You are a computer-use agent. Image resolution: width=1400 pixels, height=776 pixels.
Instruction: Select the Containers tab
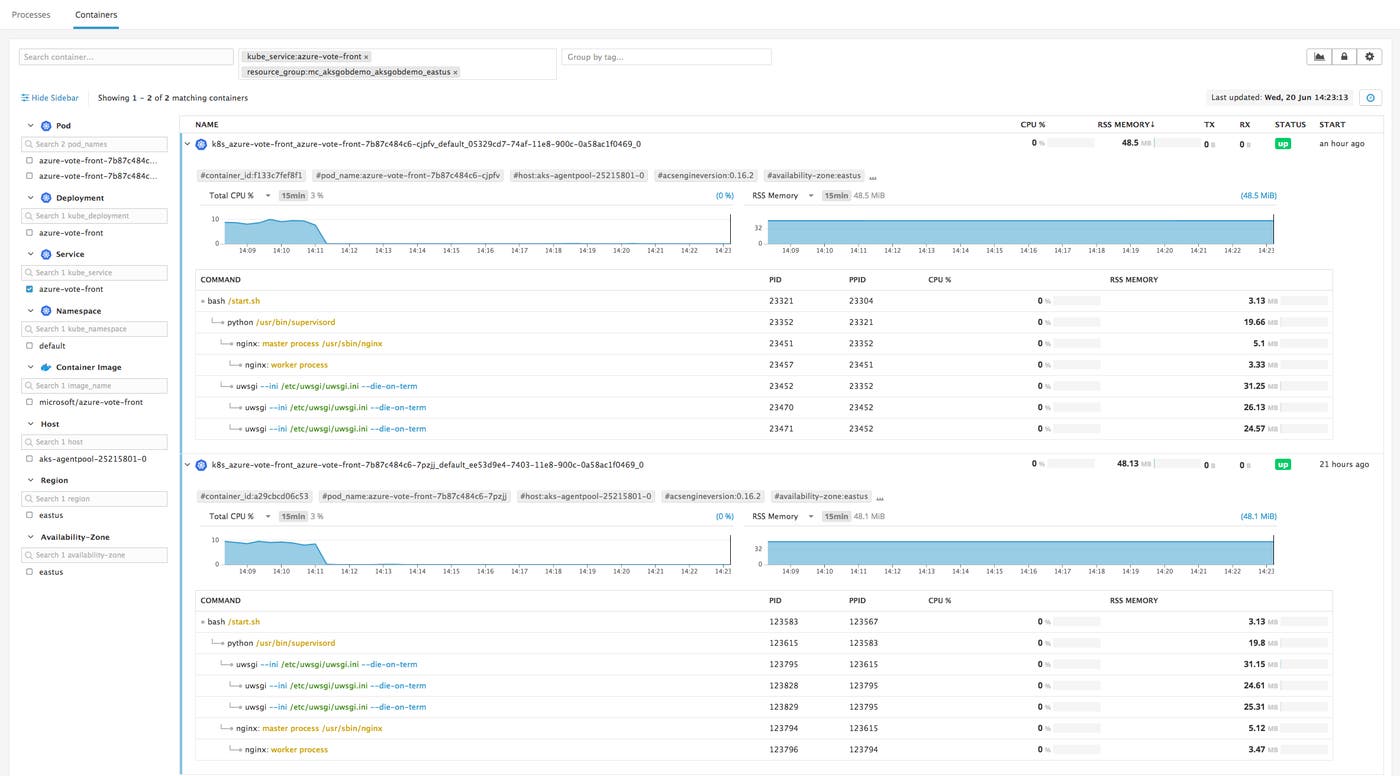coord(96,15)
